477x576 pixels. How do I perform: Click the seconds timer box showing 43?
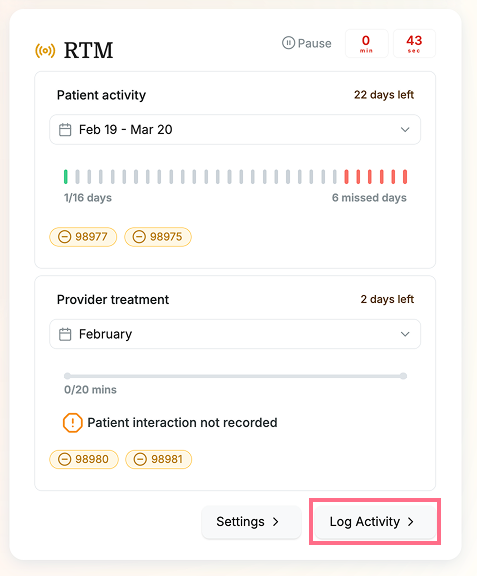[x=414, y=44]
